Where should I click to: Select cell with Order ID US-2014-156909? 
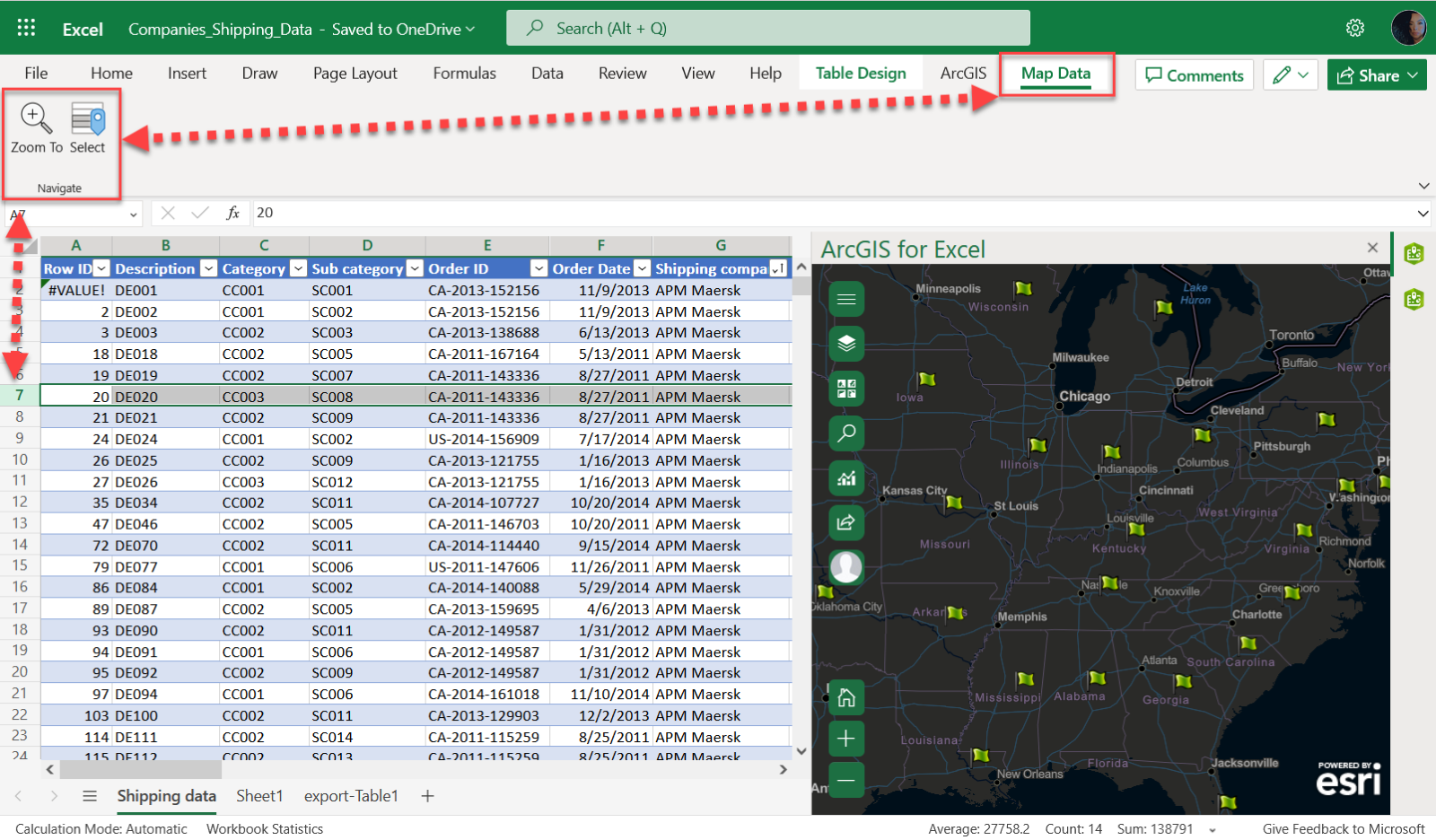click(487, 439)
